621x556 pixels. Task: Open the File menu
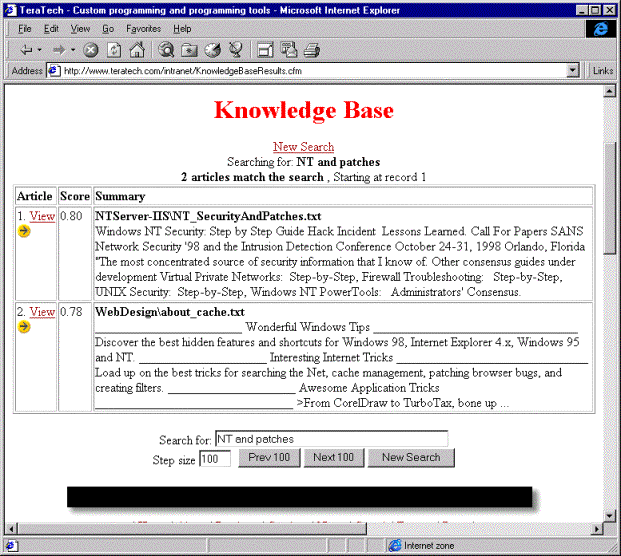(x=25, y=29)
